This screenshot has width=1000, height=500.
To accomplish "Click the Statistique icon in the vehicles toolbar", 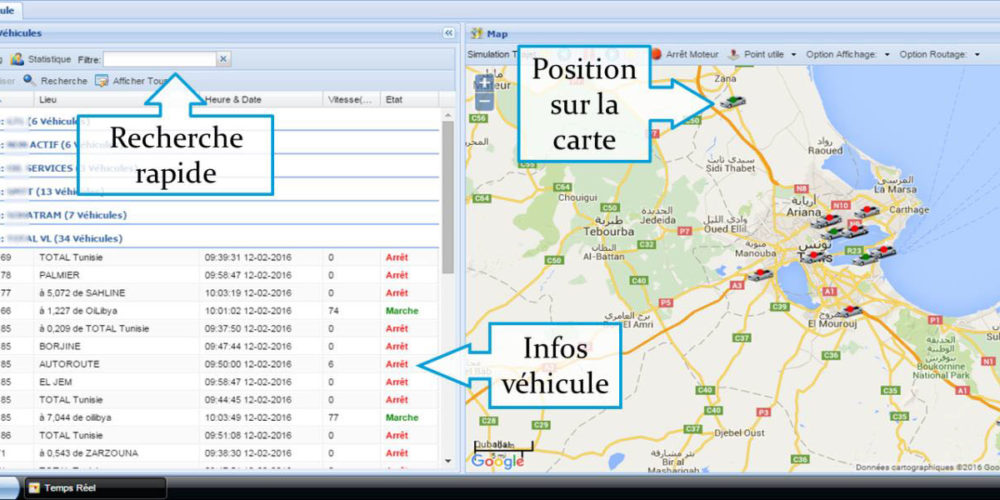I will 17,59.
